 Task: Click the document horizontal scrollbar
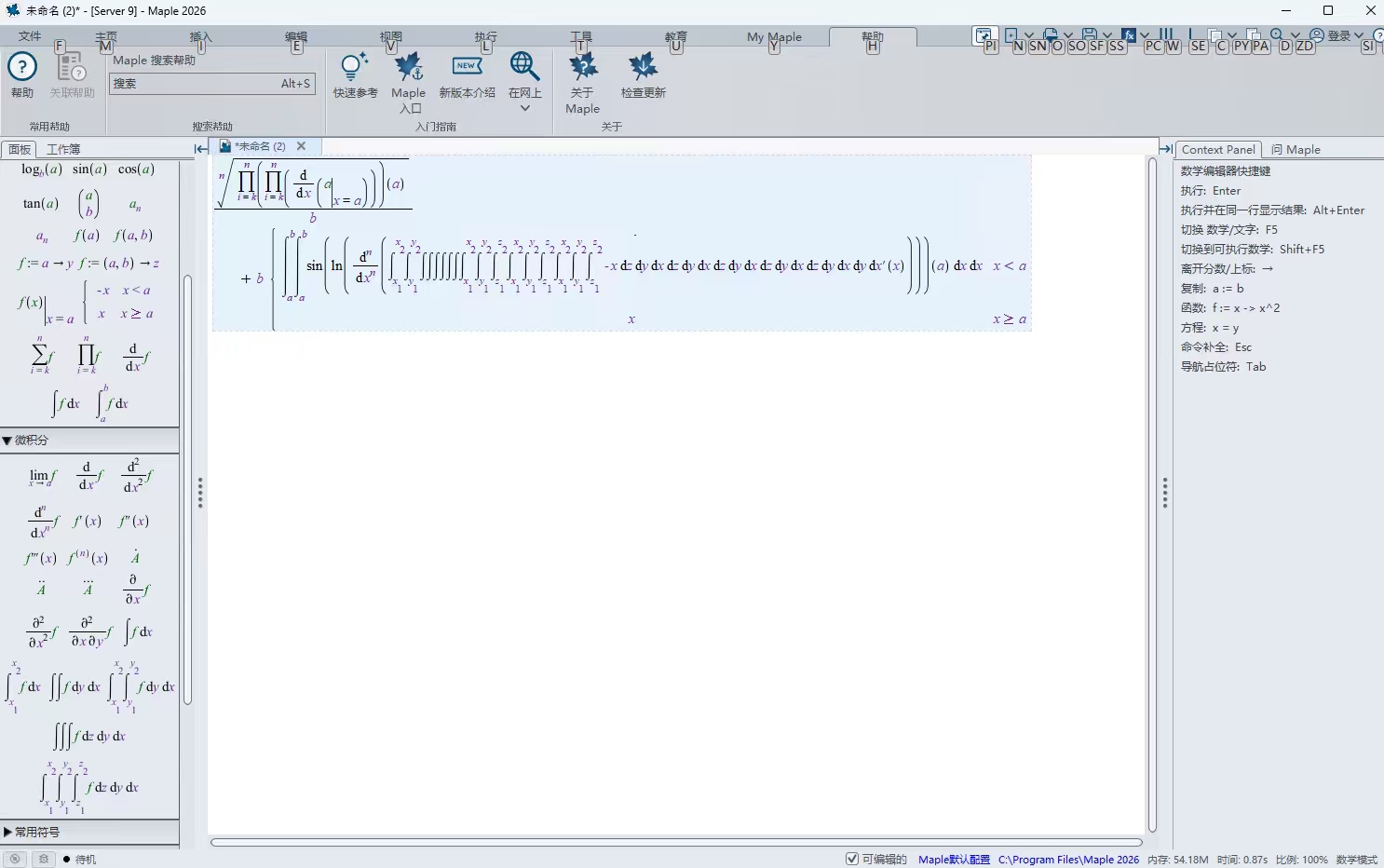point(676,843)
